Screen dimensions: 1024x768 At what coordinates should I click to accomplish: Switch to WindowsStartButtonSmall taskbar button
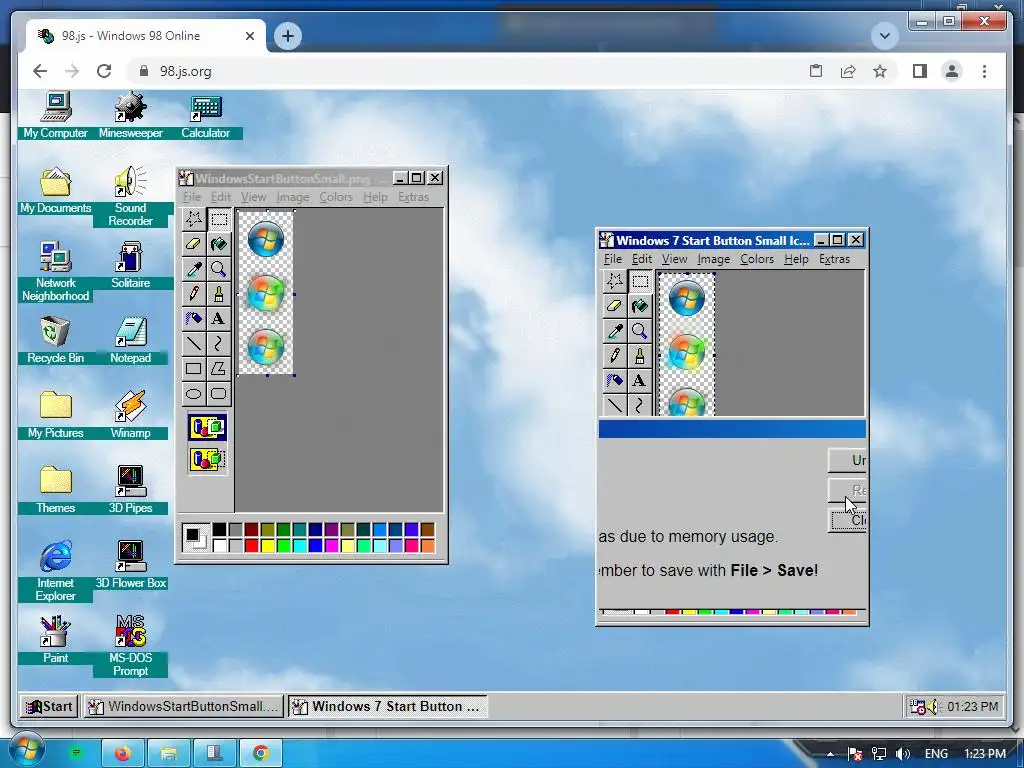[184, 706]
